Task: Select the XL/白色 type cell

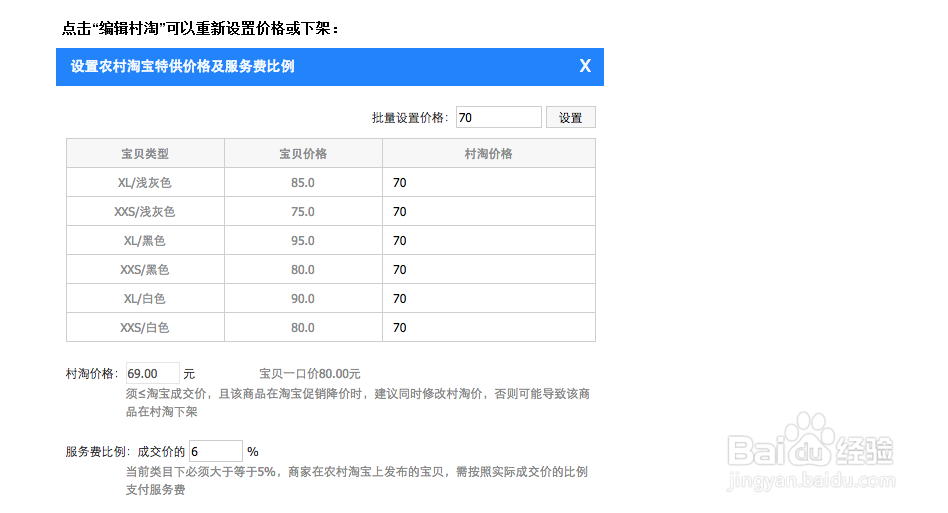Action: pos(145,298)
